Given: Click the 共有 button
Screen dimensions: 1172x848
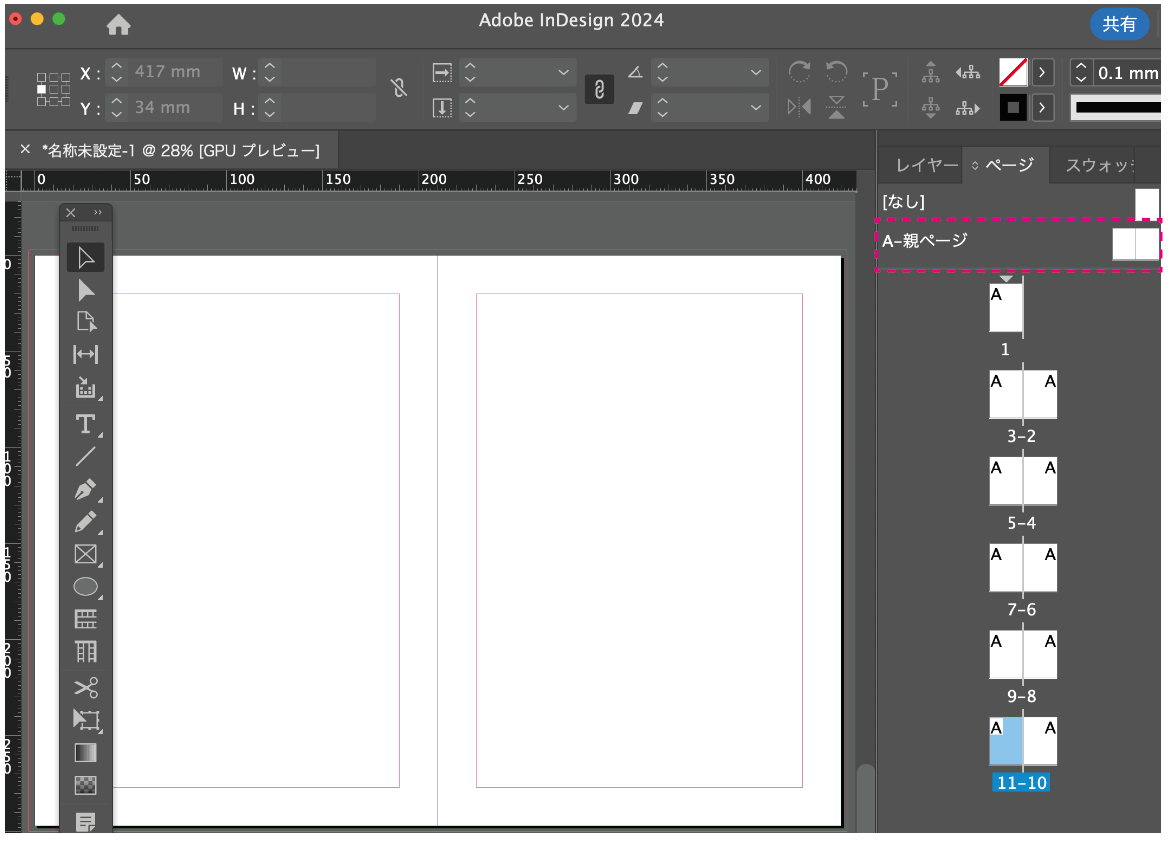Looking at the screenshot, I should (1119, 24).
